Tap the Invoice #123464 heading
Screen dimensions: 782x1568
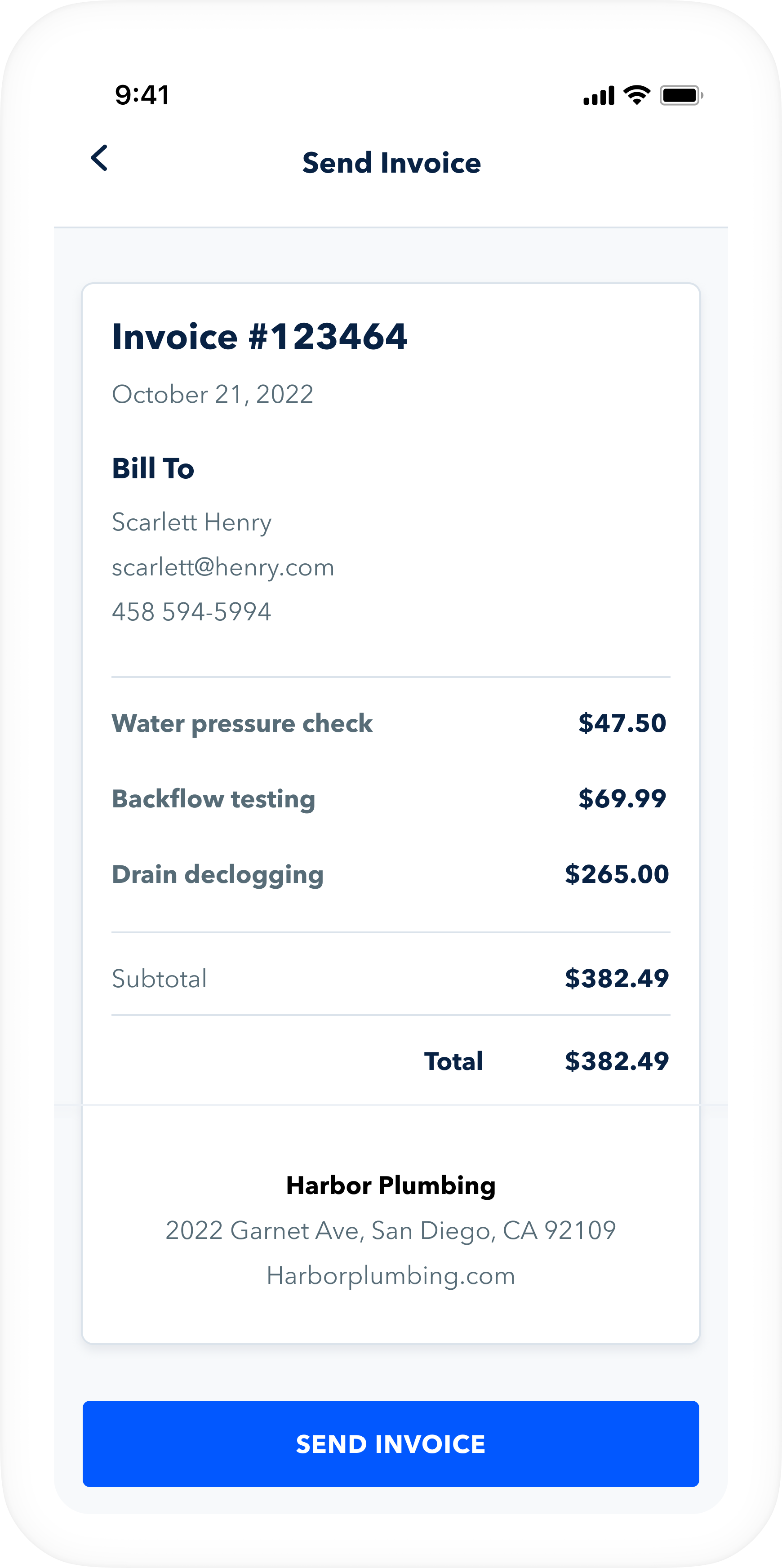point(259,337)
